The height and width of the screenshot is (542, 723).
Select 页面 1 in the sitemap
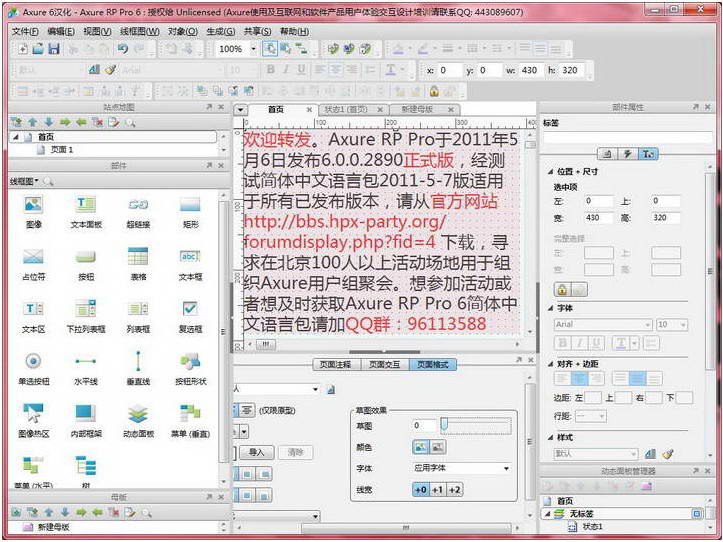(x=61, y=150)
